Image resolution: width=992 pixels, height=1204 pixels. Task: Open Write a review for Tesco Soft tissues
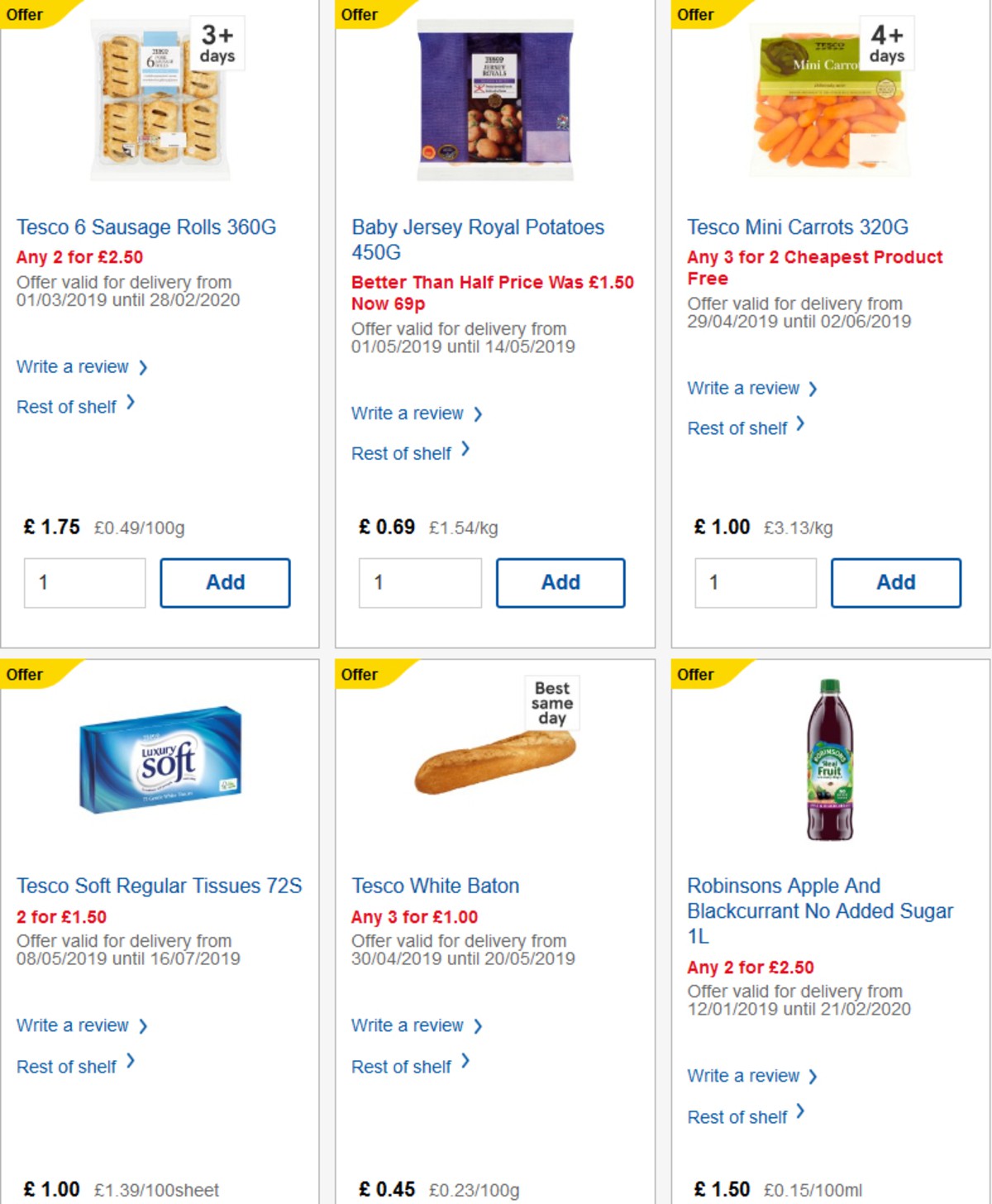coord(73,1025)
